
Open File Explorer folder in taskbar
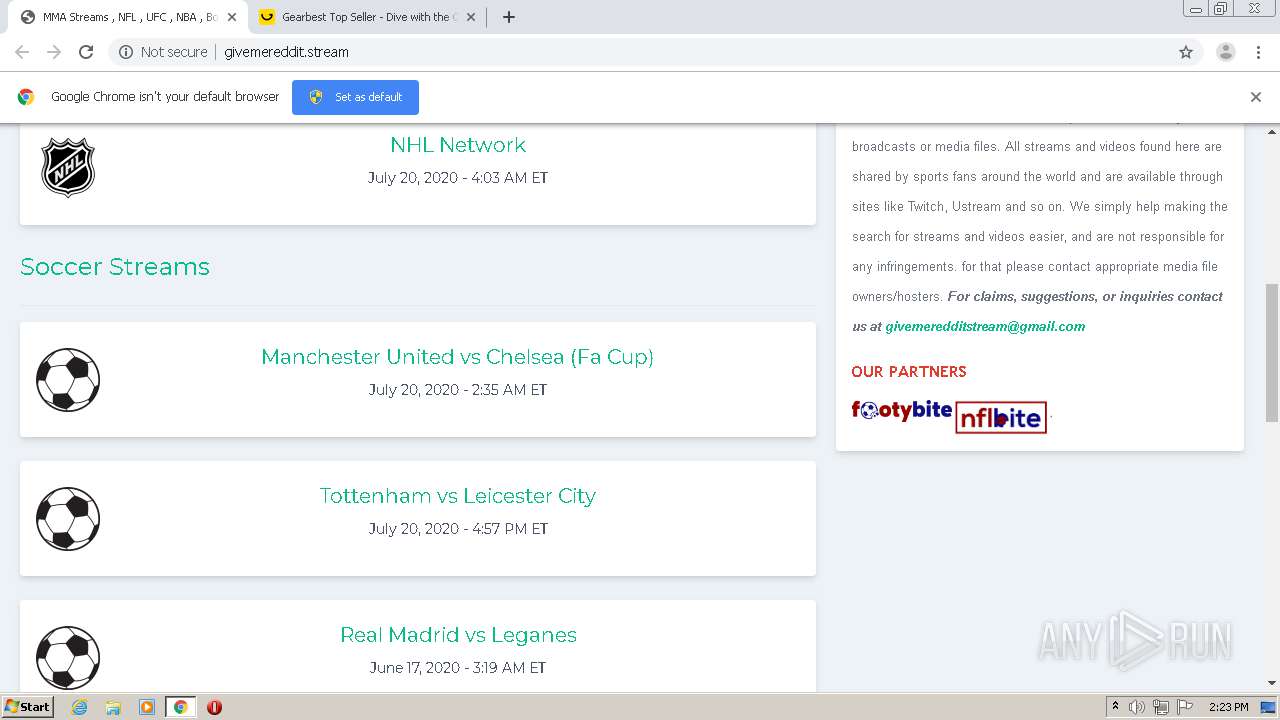pos(113,707)
